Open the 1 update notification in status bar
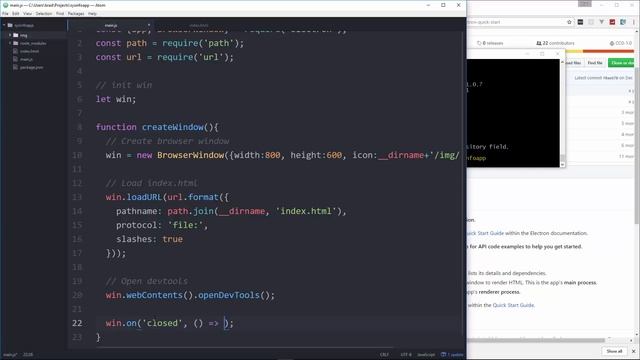Screen dimensions: 640x360 click(452, 354)
